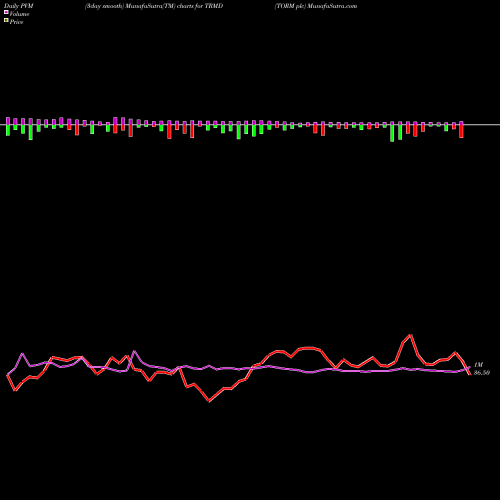Click the '86.50' price value label
Viewport: 500px width, 500px height.
482,373
